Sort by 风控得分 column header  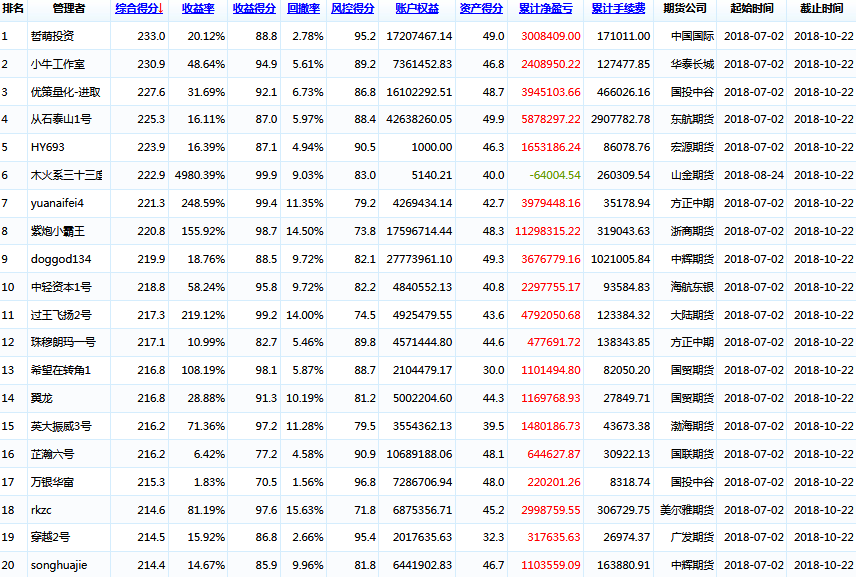pyautogui.click(x=353, y=9)
